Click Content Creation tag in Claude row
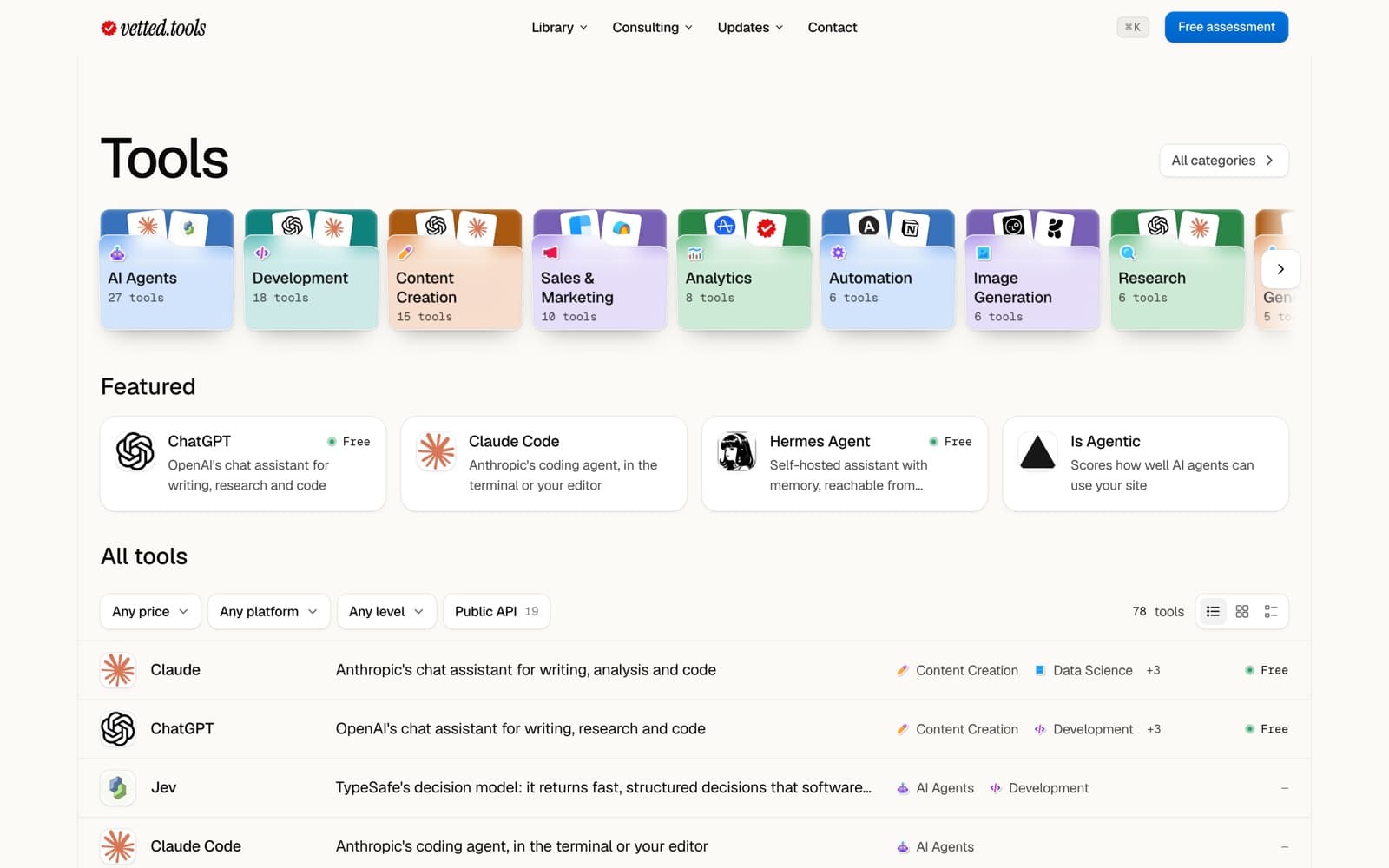This screenshot has height=868, width=1389. click(958, 670)
